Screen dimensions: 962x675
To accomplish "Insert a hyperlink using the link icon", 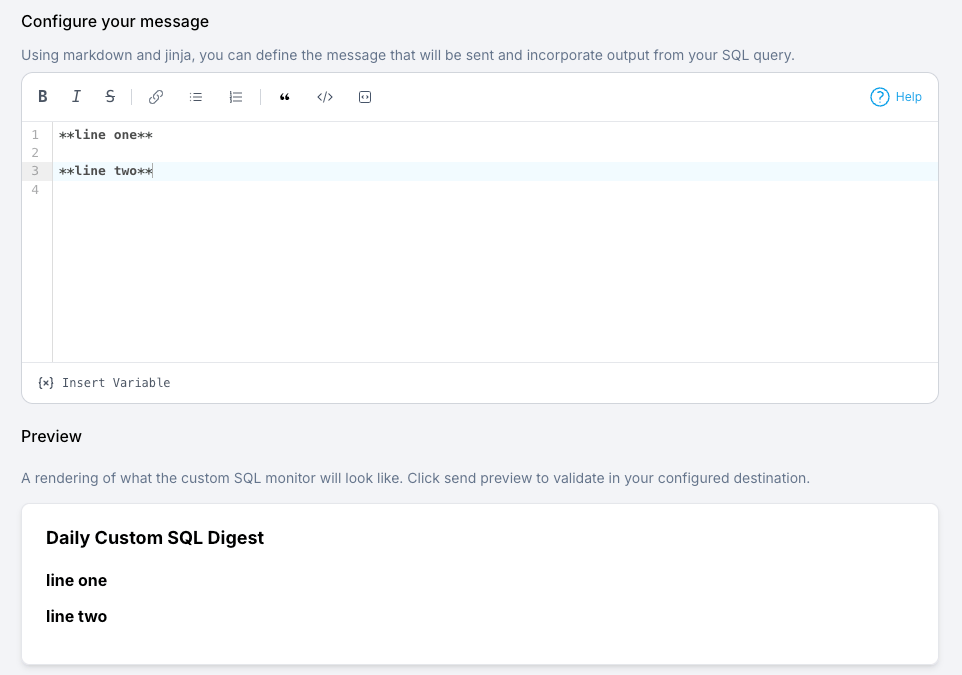I will (156, 97).
